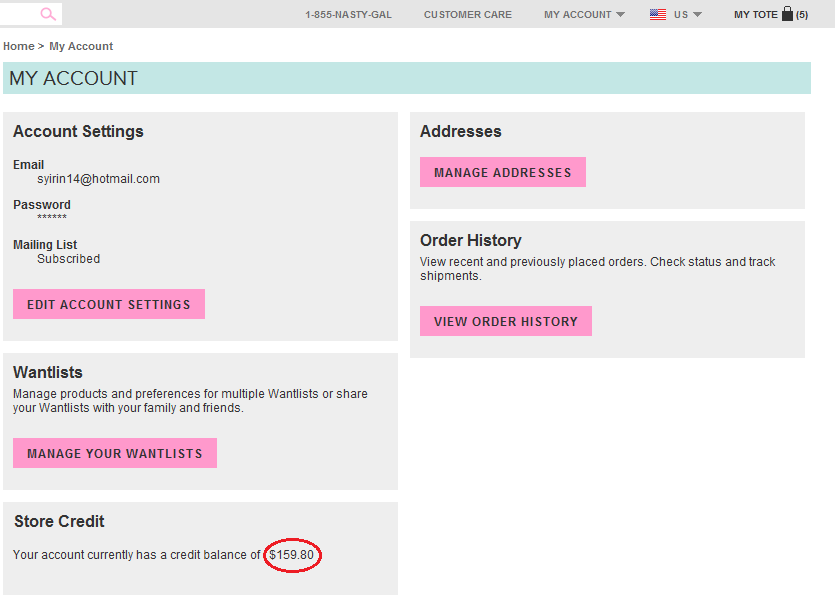Click the 1-855-NASTY-GAL phone link
This screenshot has height=597, width=835.
coord(348,14)
